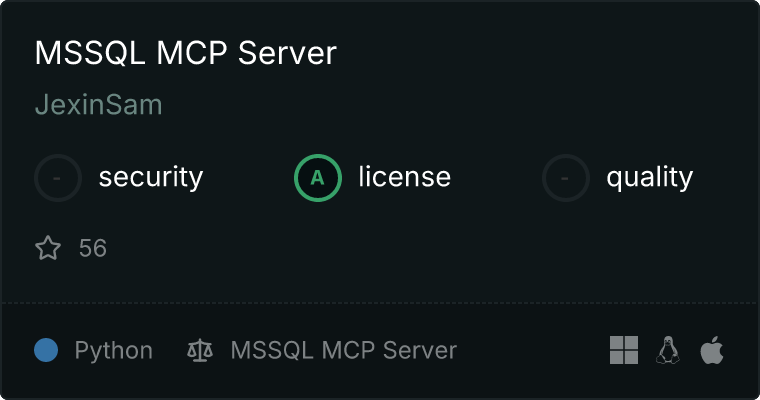Screen dimensions: 760x400
Task: Select the license label text
Action: (x=405, y=176)
